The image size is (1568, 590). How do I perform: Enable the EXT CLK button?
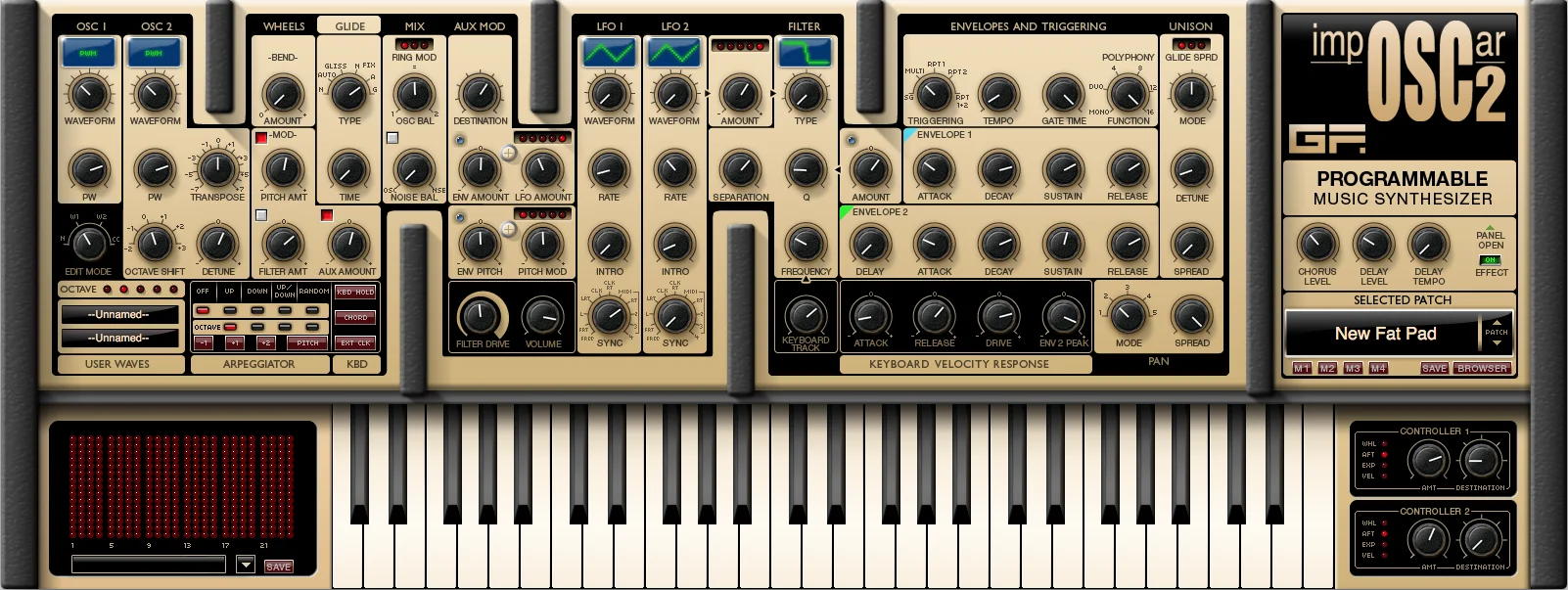click(355, 343)
